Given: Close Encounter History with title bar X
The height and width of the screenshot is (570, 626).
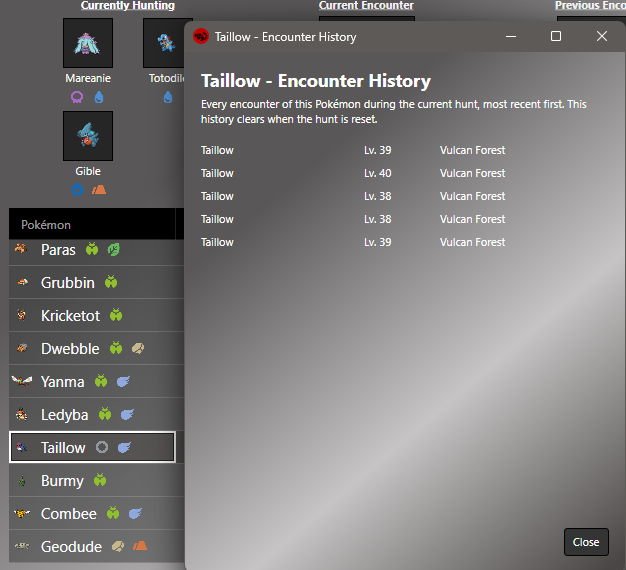Looking at the screenshot, I should 602,36.
